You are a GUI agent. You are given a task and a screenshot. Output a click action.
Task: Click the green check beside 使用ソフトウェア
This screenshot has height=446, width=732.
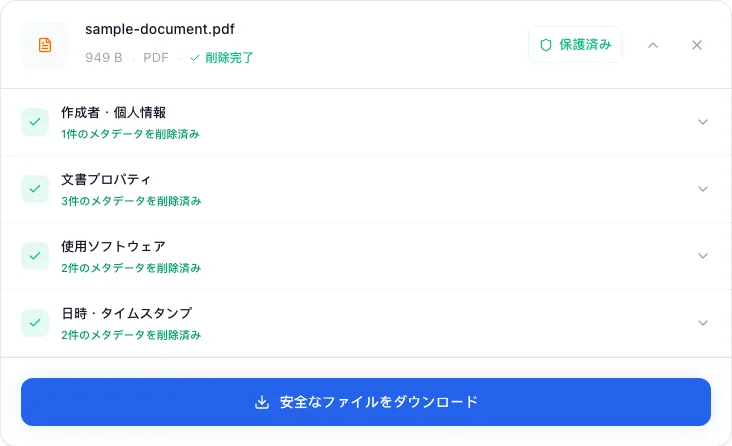(35, 256)
